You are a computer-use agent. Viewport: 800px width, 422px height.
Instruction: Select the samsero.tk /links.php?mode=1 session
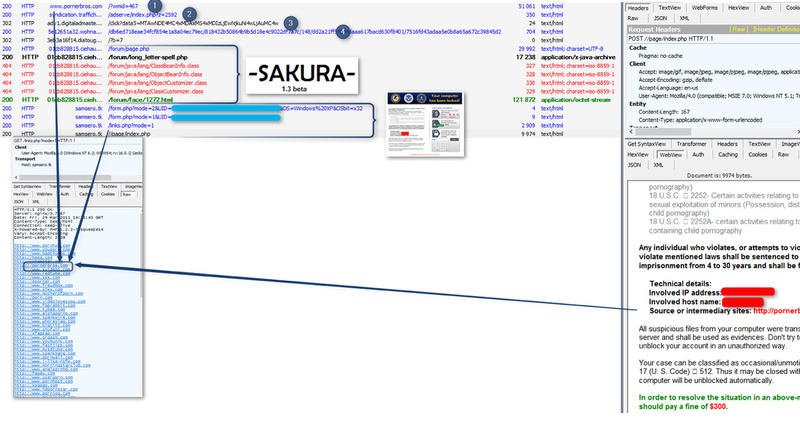click(x=310, y=125)
